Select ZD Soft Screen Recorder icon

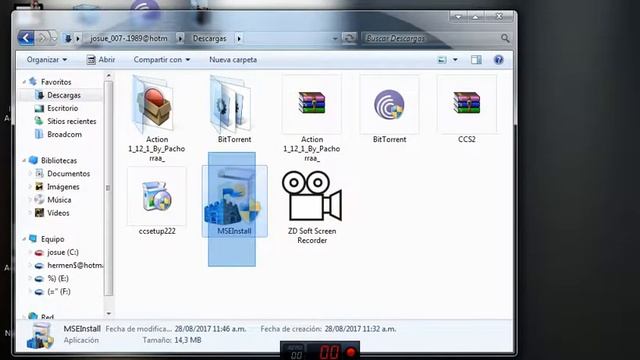click(311, 196)
